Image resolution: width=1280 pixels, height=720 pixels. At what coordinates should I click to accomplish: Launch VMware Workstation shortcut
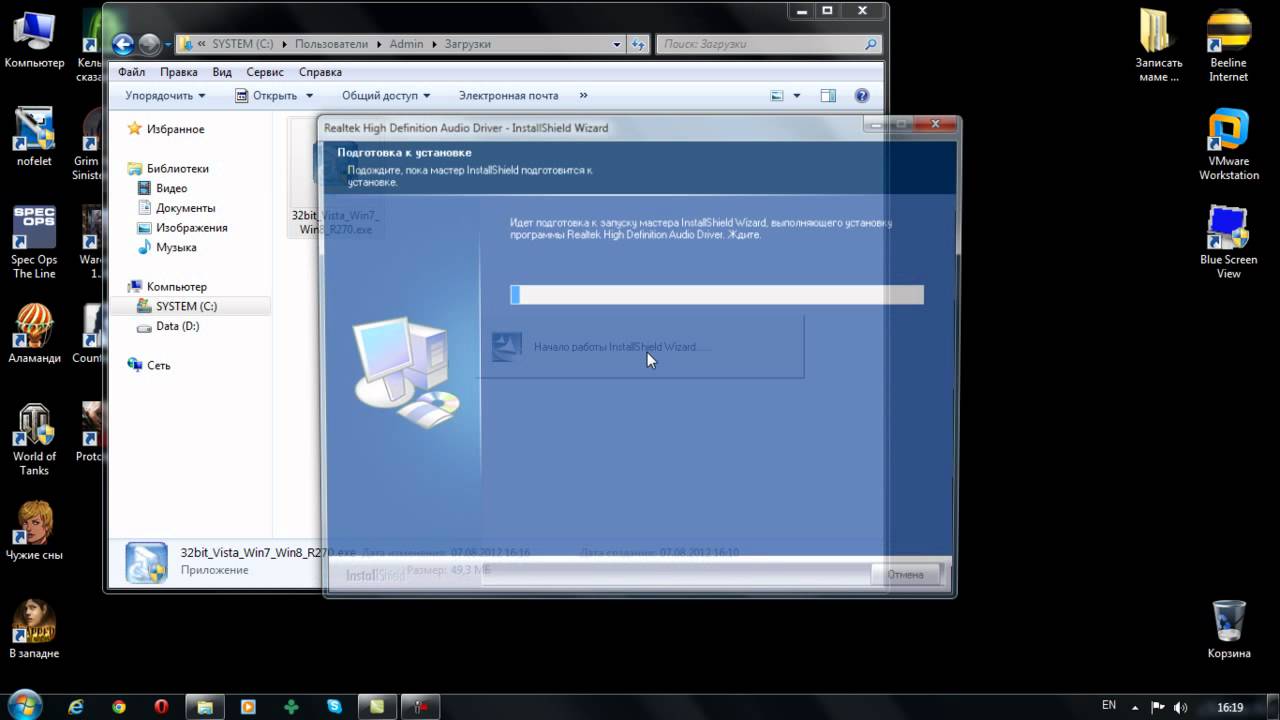point(1228,144)
